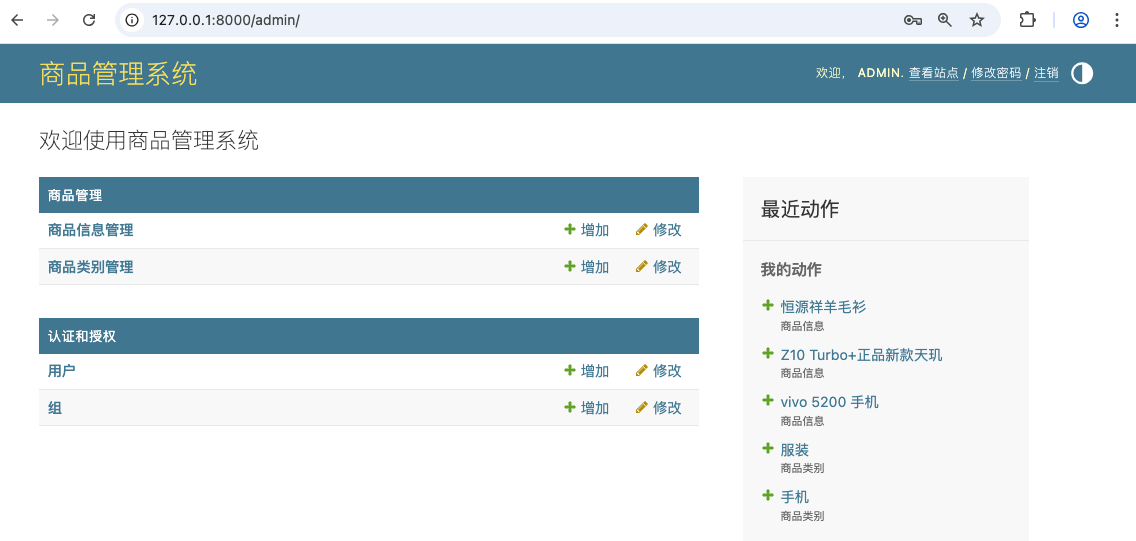
Task: Open 商品管理系统 site title link
Action: tap(118, 74)
